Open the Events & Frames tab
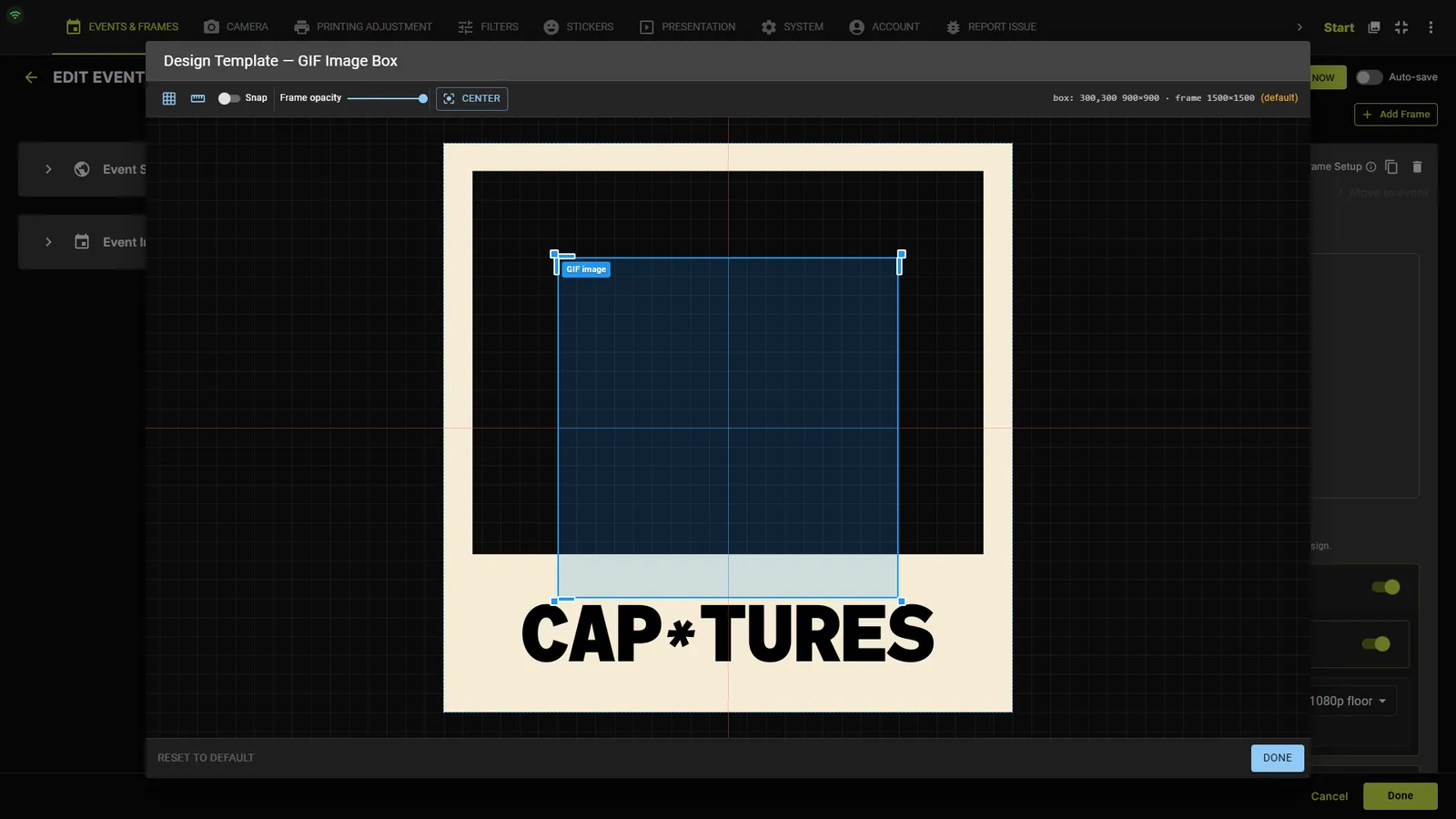The width and height of the screenshot is (1456, 819). (122, 27)
